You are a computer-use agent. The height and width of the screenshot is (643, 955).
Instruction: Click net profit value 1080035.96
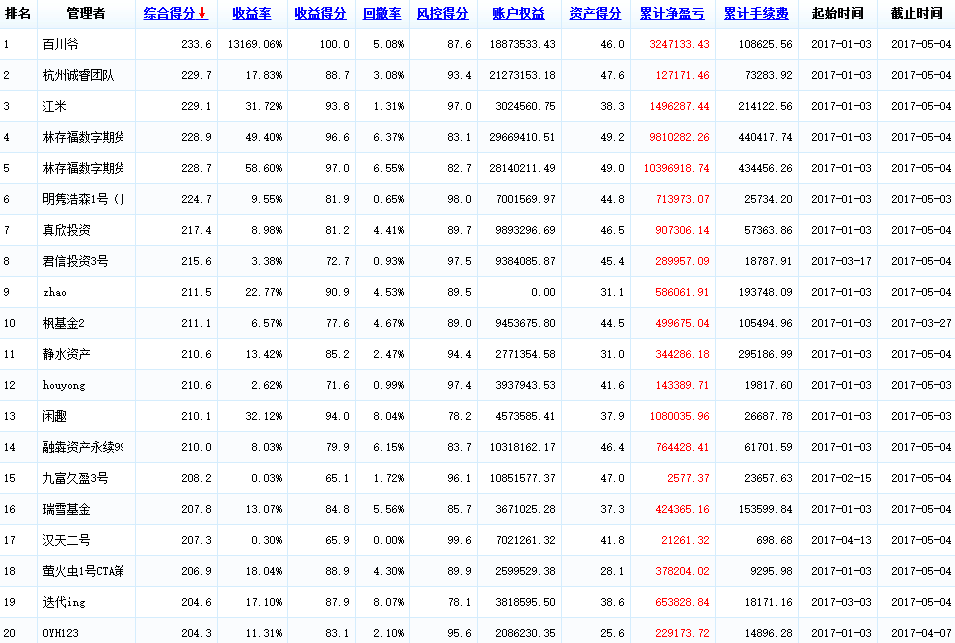click(679, 416)
